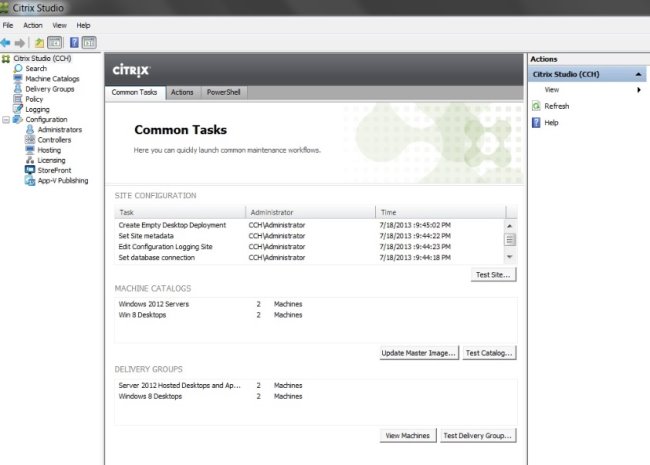Click the Logging icon in tree
The width and height of the screenshot is (650, 465).
coord(18,109)
